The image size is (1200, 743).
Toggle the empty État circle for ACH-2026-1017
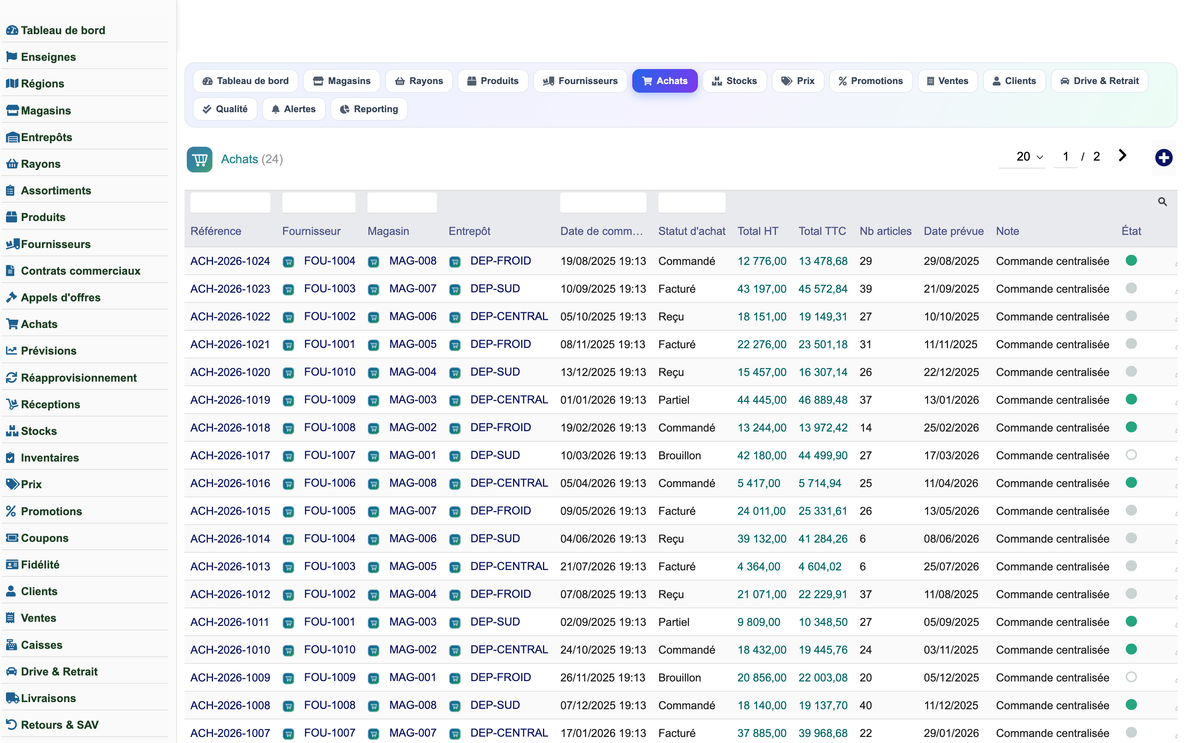pyautogui.click(x=1131, y=455)
